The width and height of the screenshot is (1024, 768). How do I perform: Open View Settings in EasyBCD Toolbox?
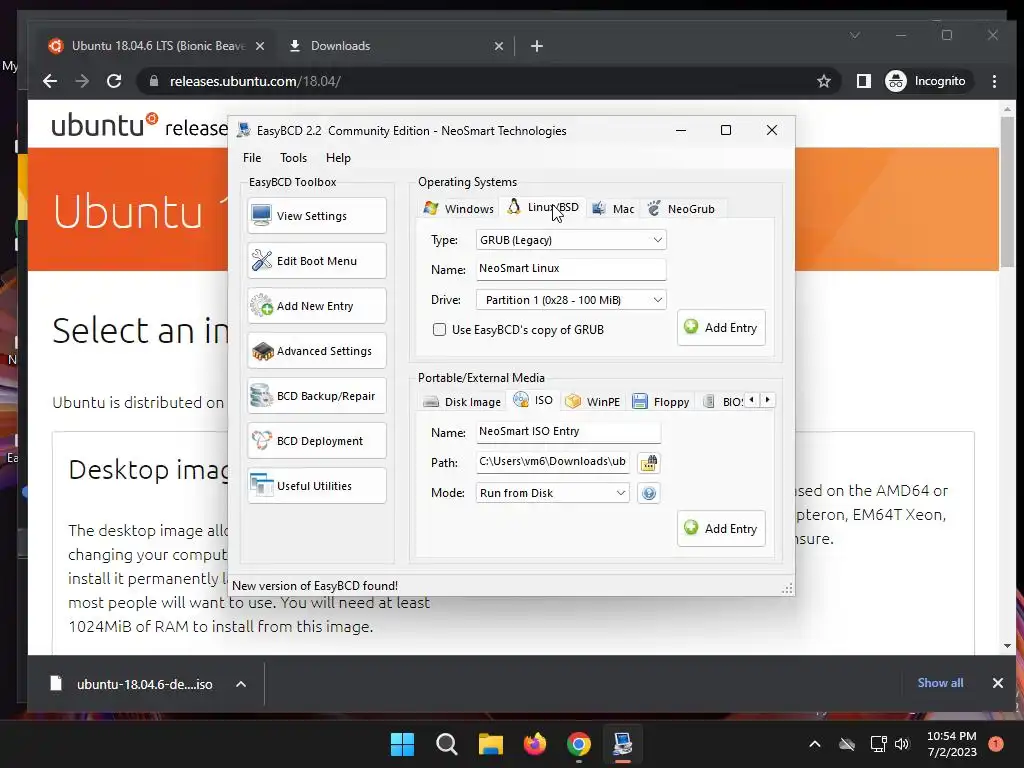317,216
